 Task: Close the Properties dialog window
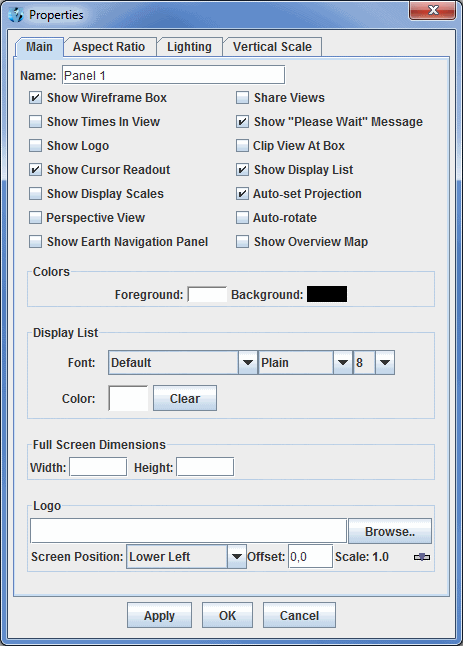[x=432, y=10]
